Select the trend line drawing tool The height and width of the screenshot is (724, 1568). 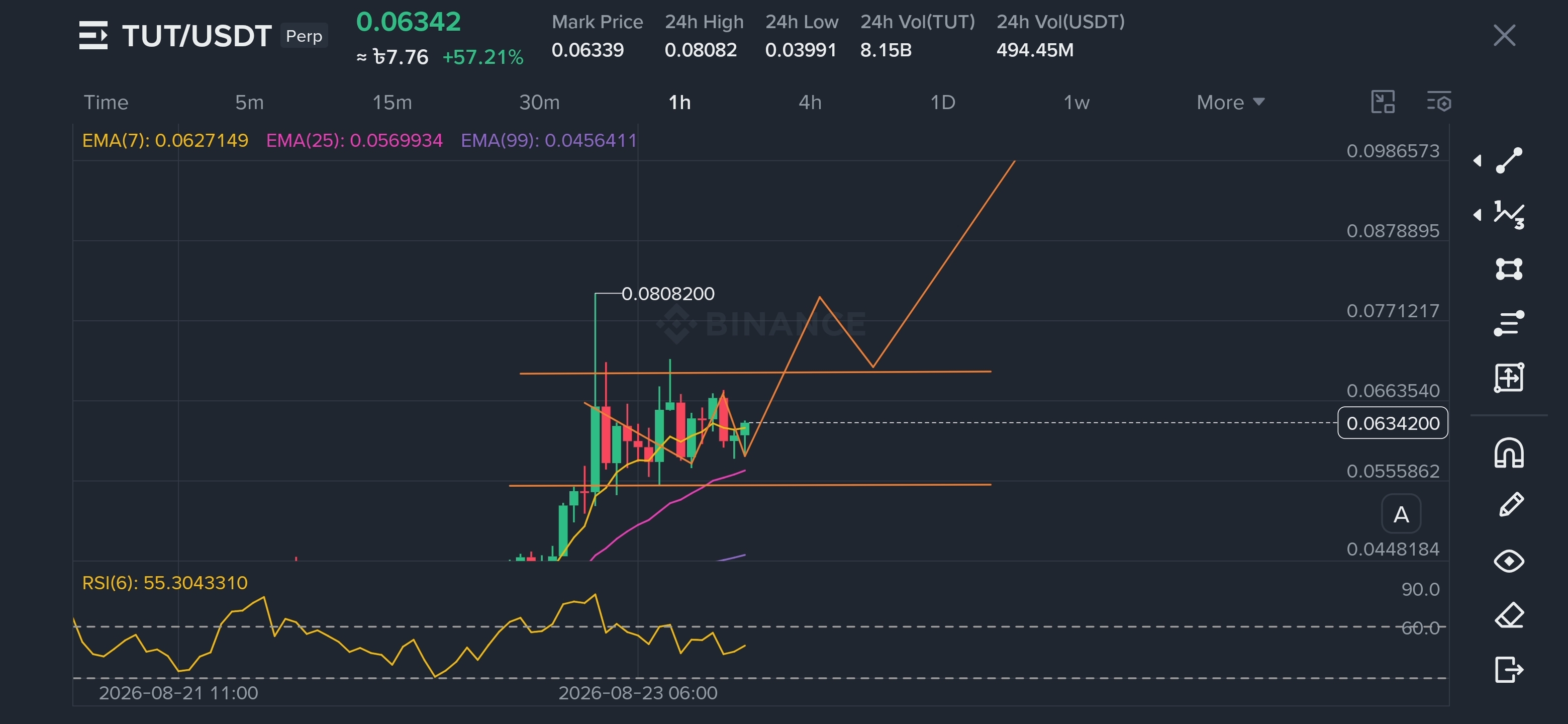coord(1509,160)
